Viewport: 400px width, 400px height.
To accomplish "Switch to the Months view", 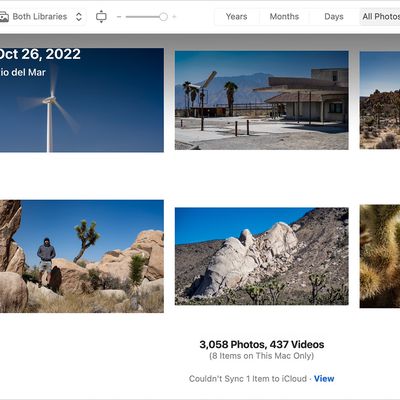I will pos(284,17).
